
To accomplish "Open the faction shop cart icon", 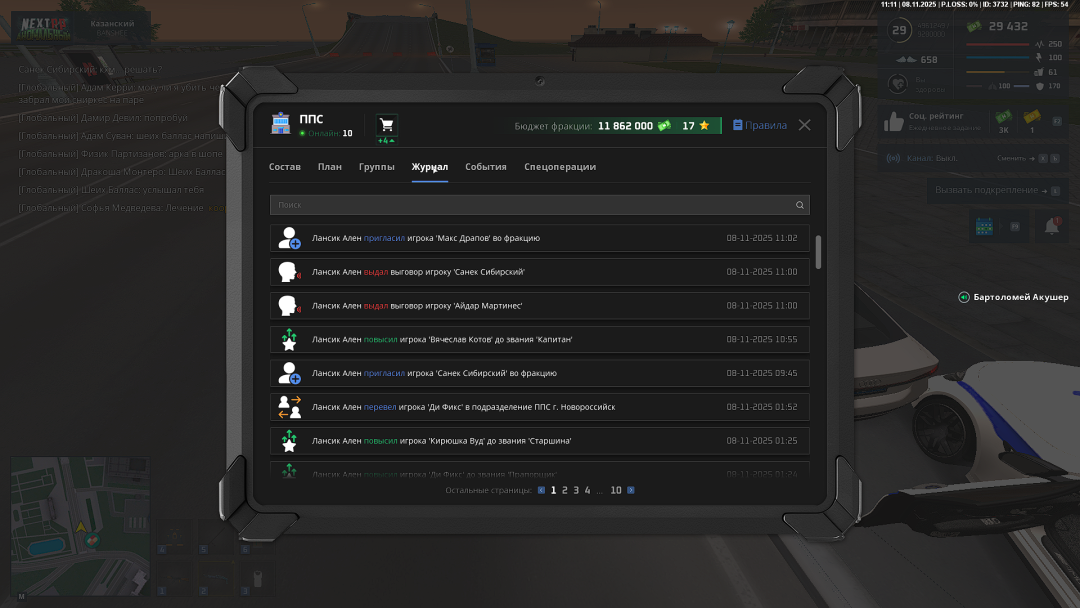I will pyautogui.click(x=387, y=125).
